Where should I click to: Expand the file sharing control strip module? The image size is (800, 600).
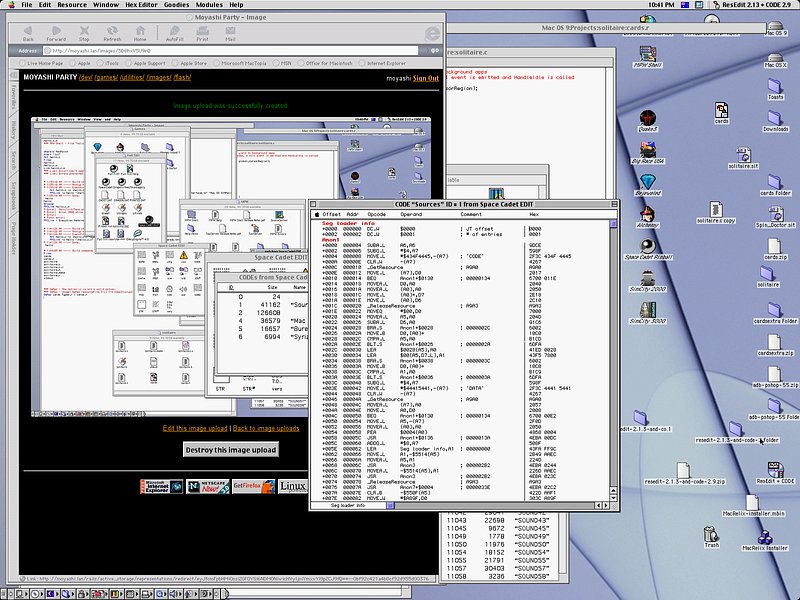coord(68,594)
